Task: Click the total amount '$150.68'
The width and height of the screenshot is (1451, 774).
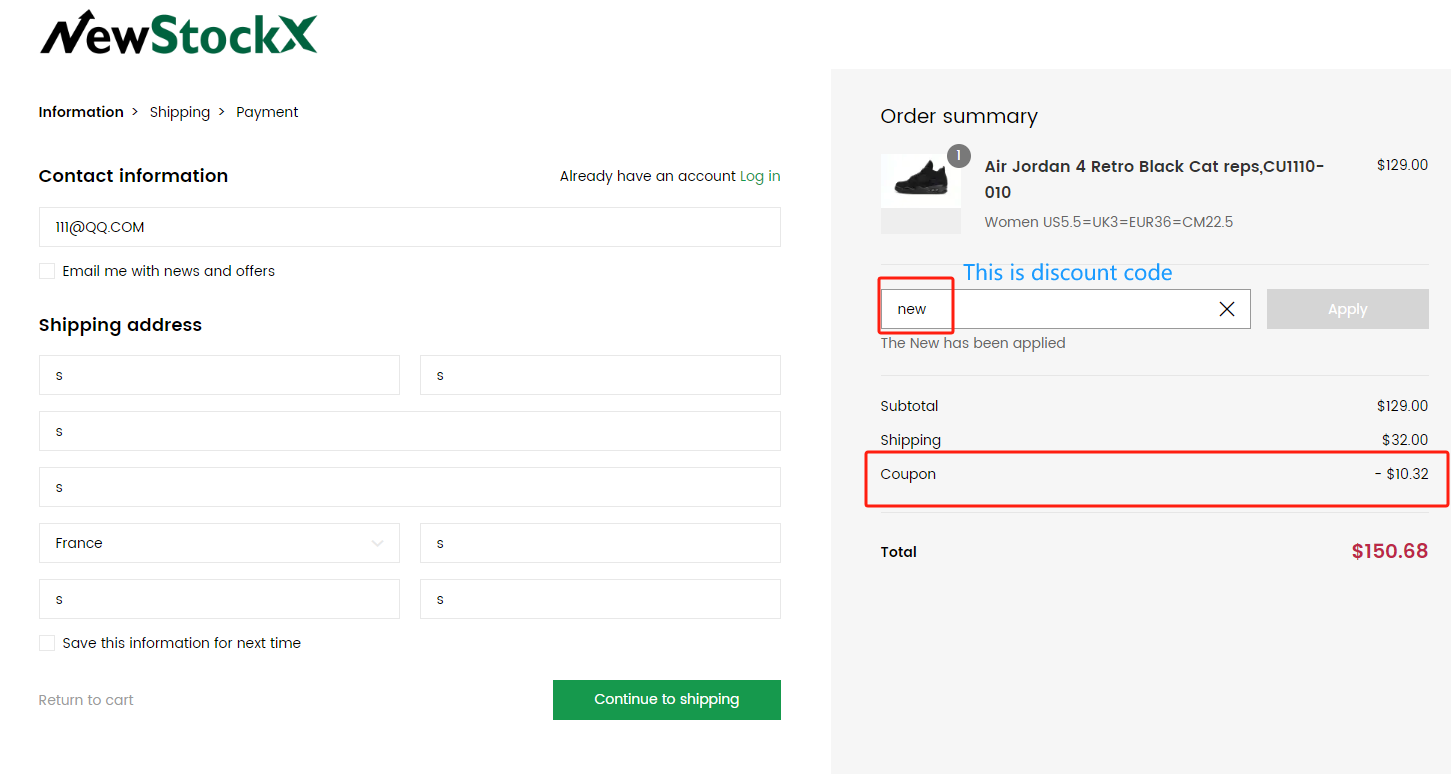Action: (1390, 551)
